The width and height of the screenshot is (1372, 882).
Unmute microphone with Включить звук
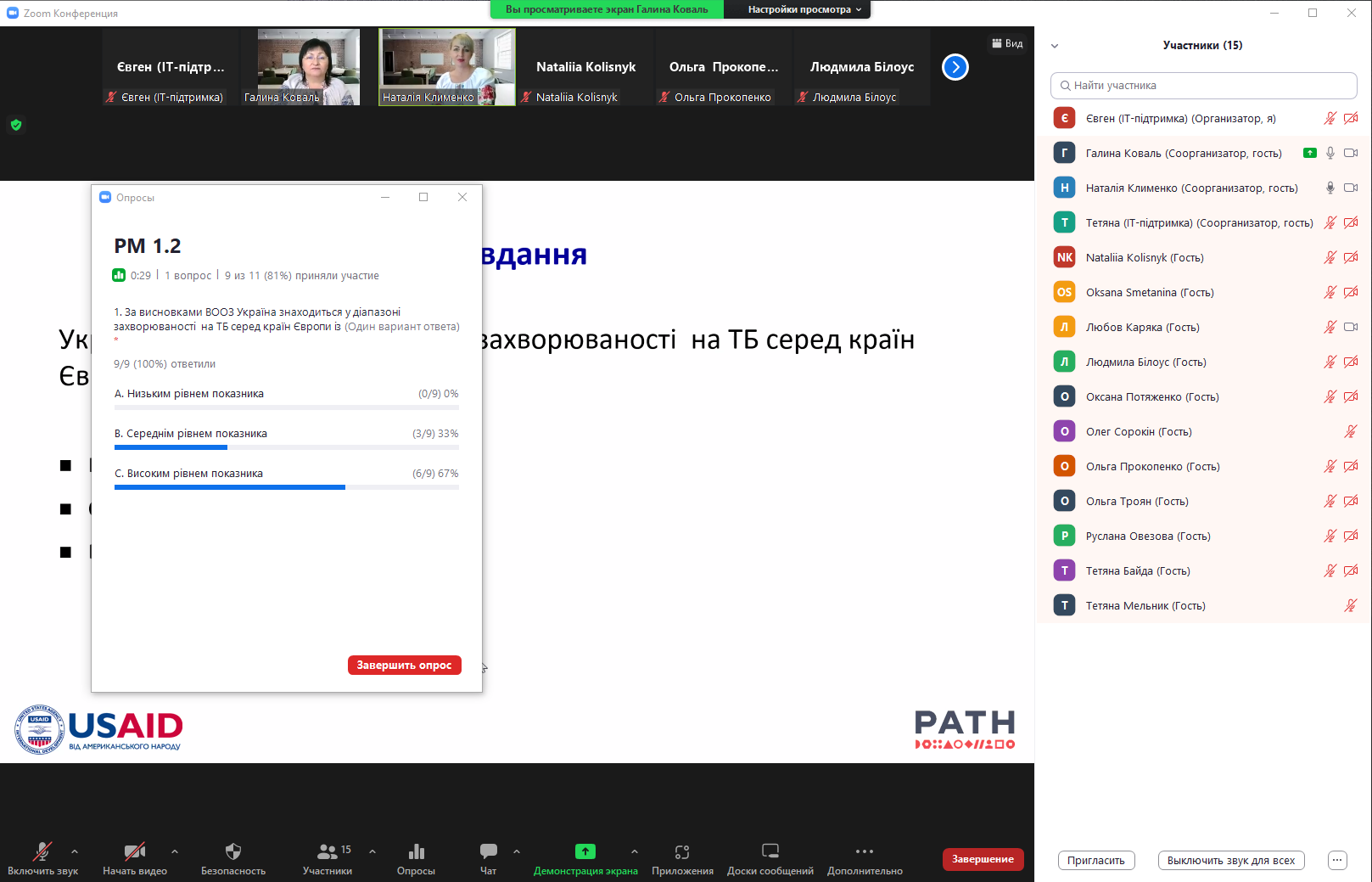tap(42, 851)
